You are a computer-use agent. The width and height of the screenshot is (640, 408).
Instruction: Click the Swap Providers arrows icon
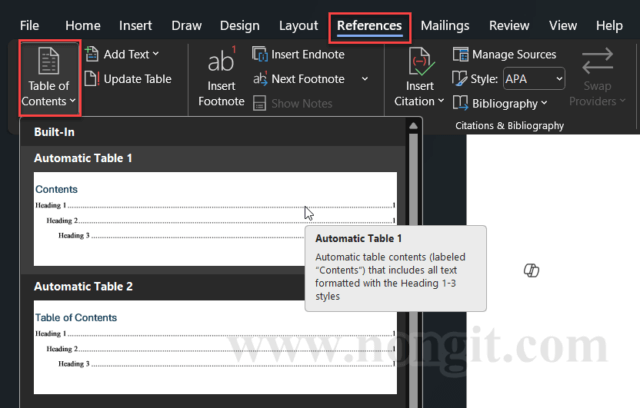(x=598, y=61)
